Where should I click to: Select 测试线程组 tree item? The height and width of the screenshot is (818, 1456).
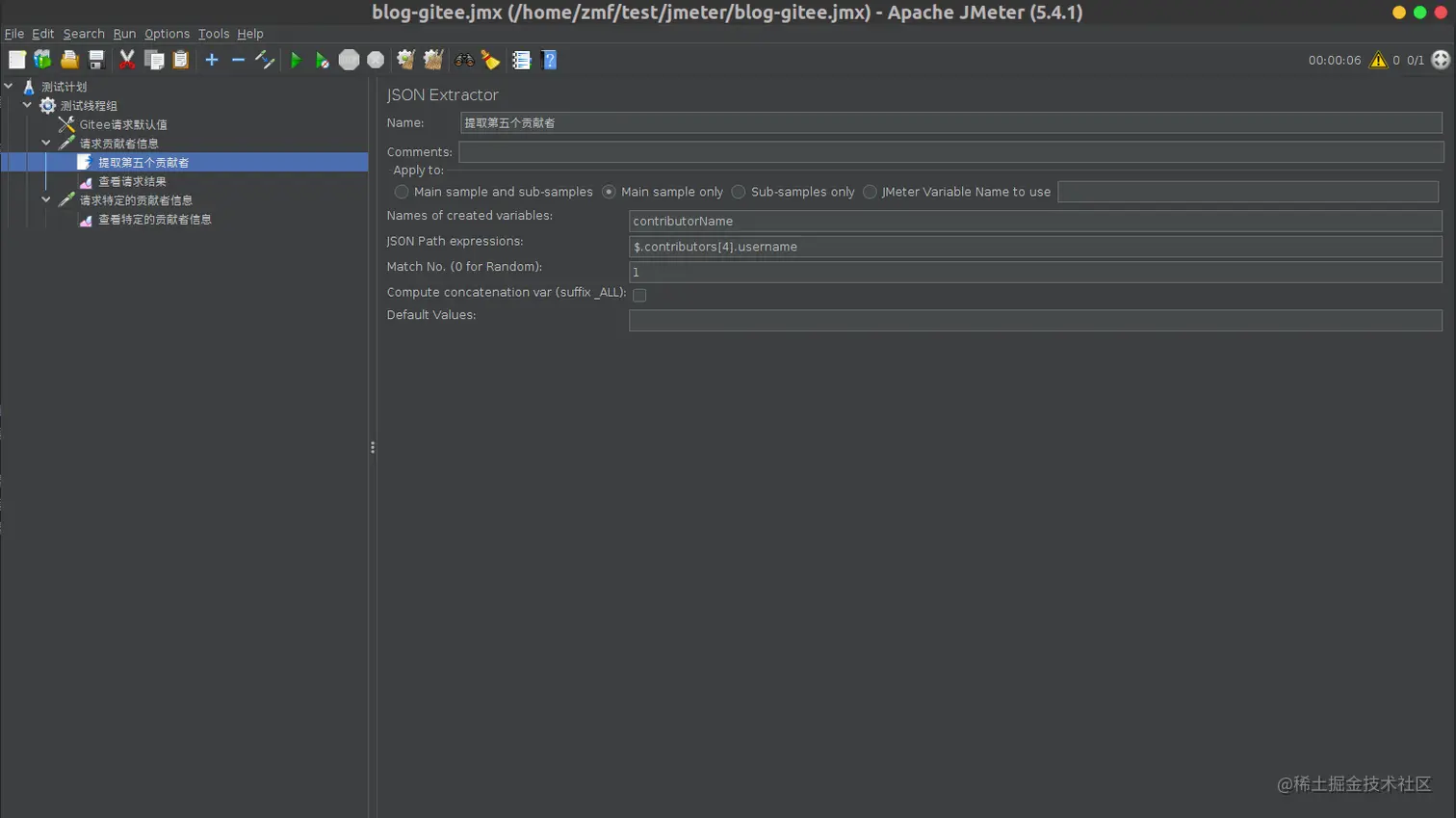coord(89,106)
